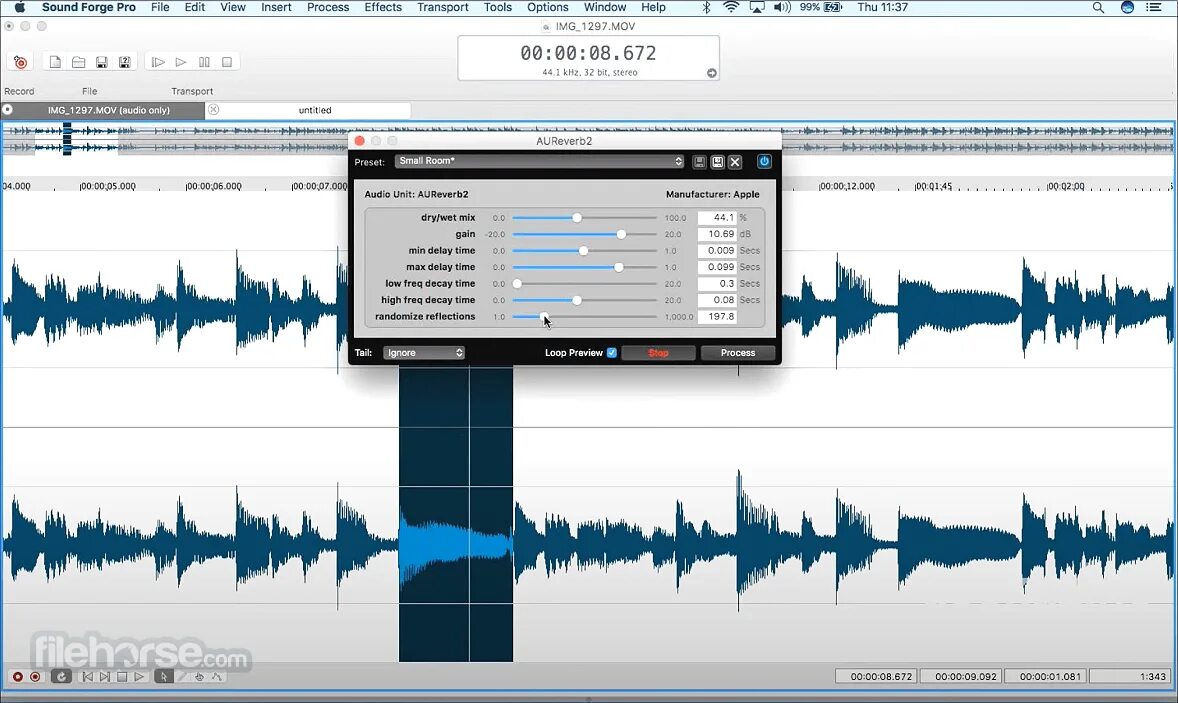Screen dimensions: 1178x703
Task: Select the pointer edit tool
Action: coord(163,677)
